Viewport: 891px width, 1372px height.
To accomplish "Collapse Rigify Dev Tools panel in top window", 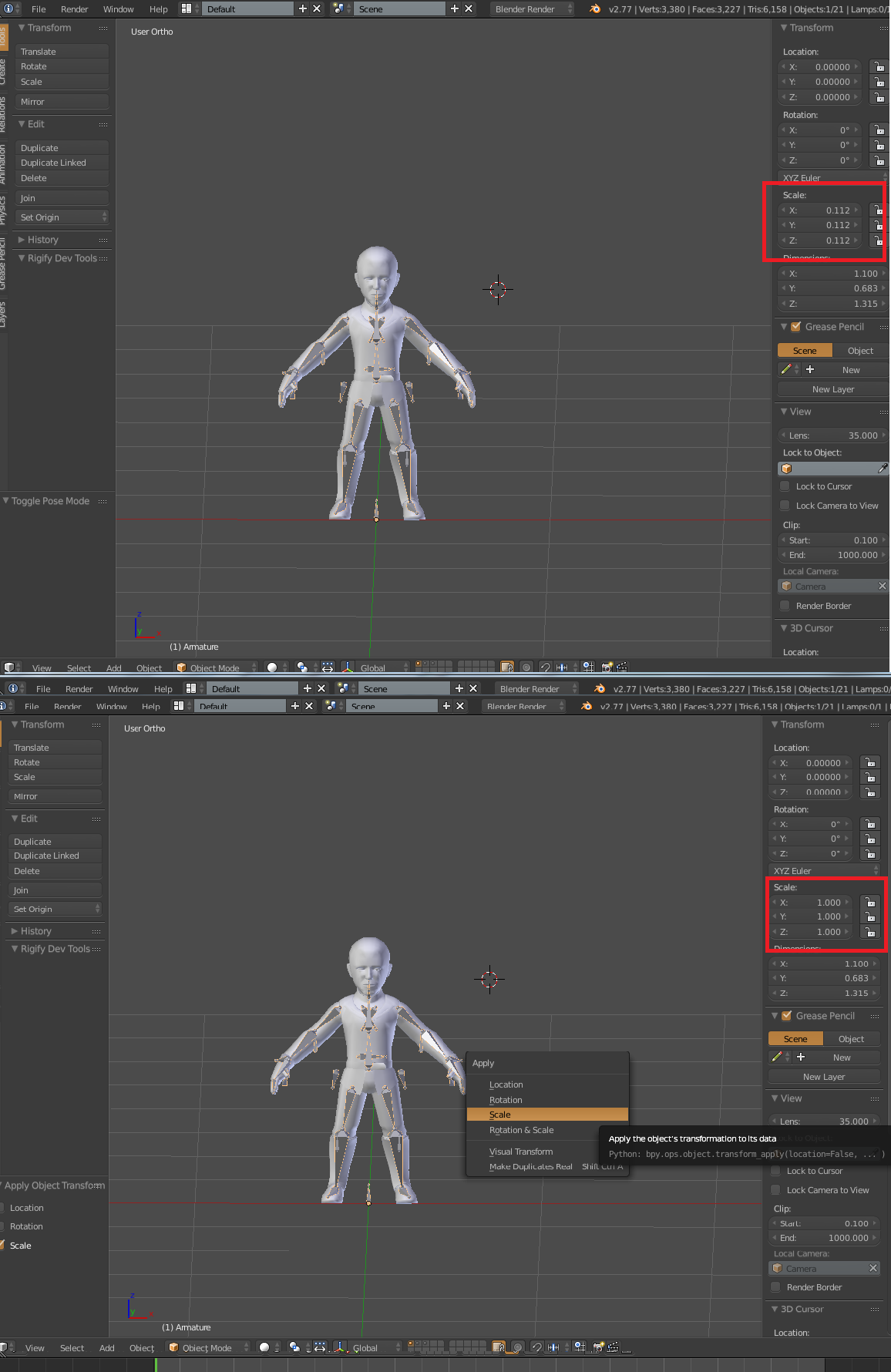I will pyautogui.click(x=22, y=258).
